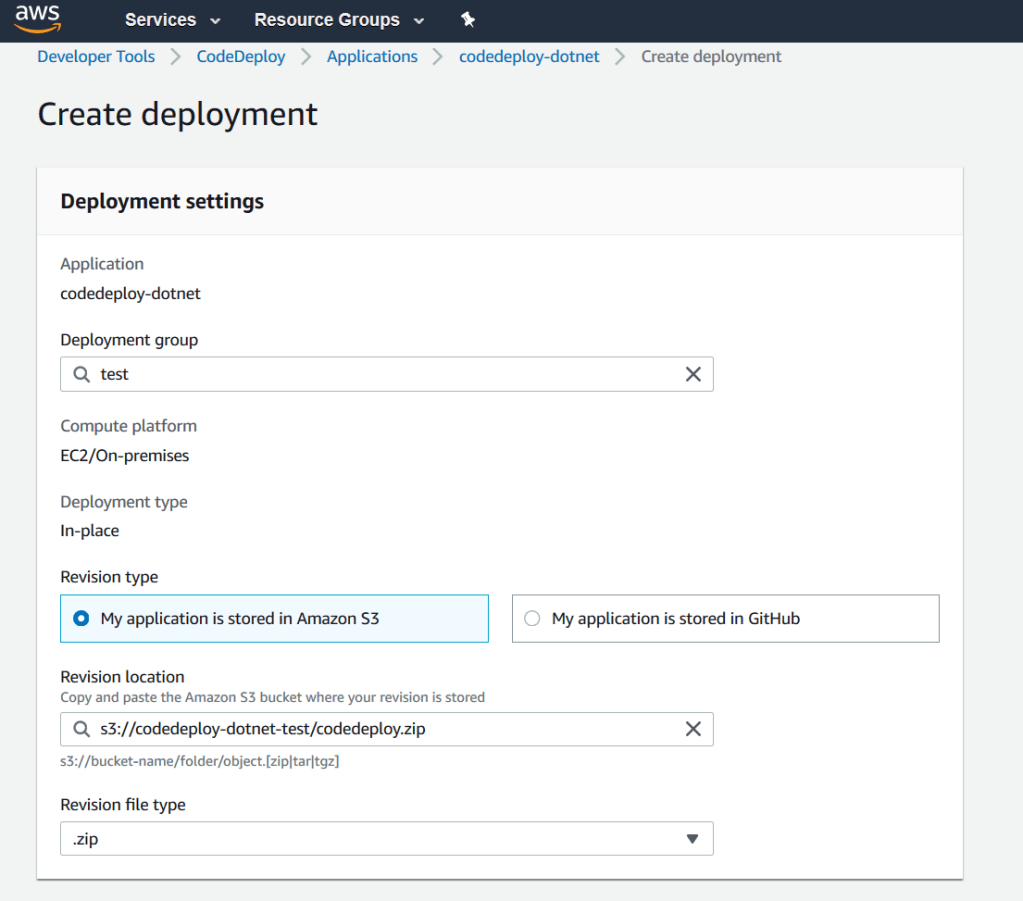This screenshot has height=901, width=1023.
Task: Navigate to CodeDeploy breadcrumb link
Action: tap(241, 57)
